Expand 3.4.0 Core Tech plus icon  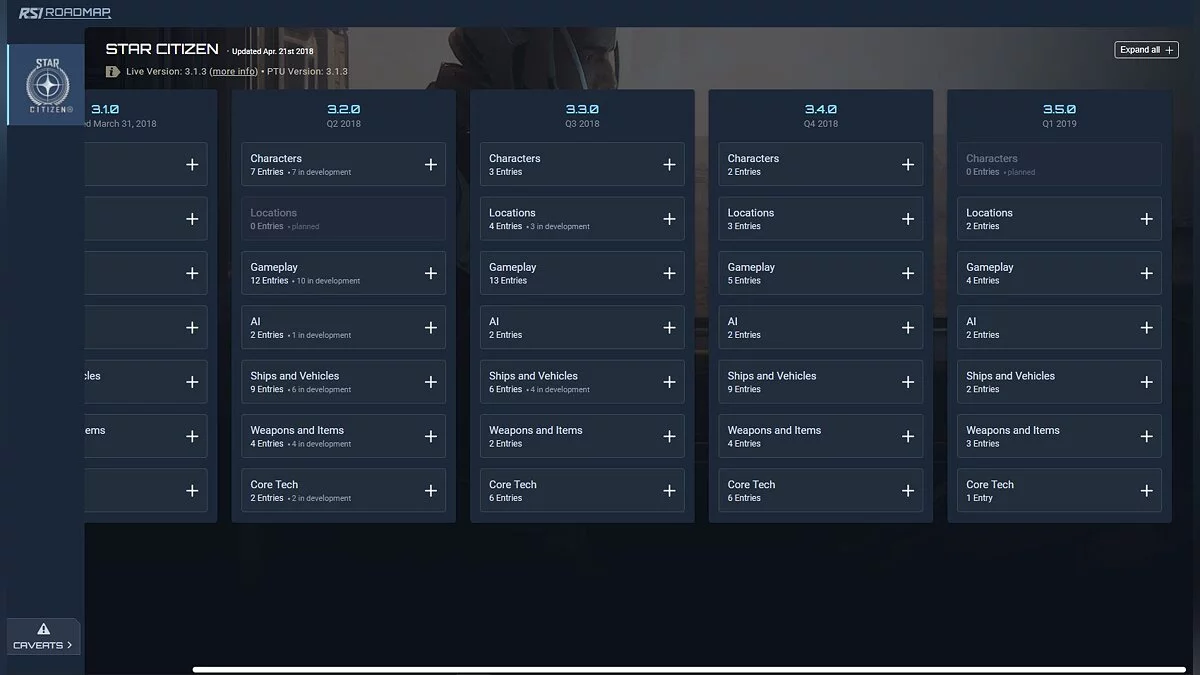pyautogui.click(x=908, y=491)
